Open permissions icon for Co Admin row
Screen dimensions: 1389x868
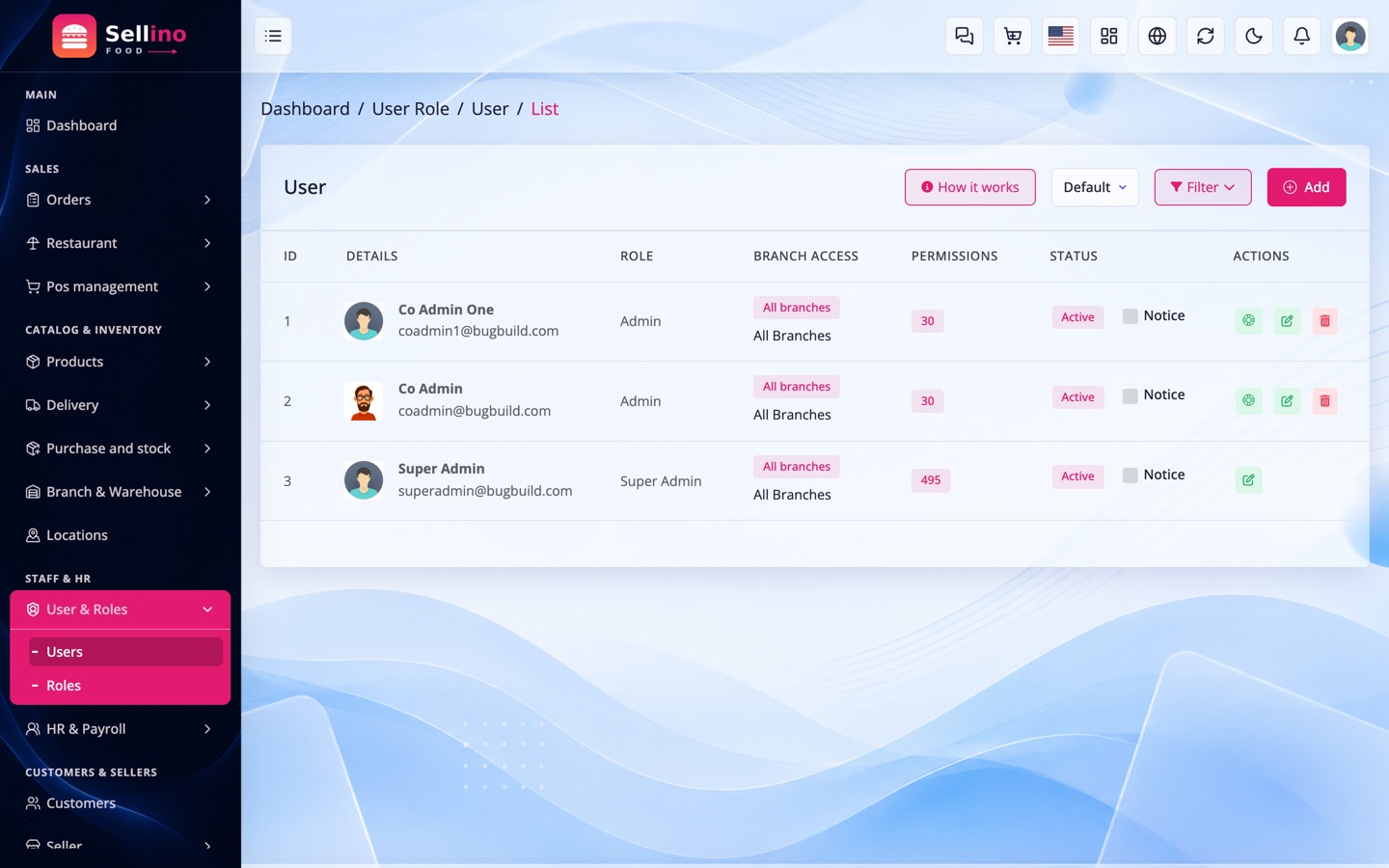pos(1248,401)
